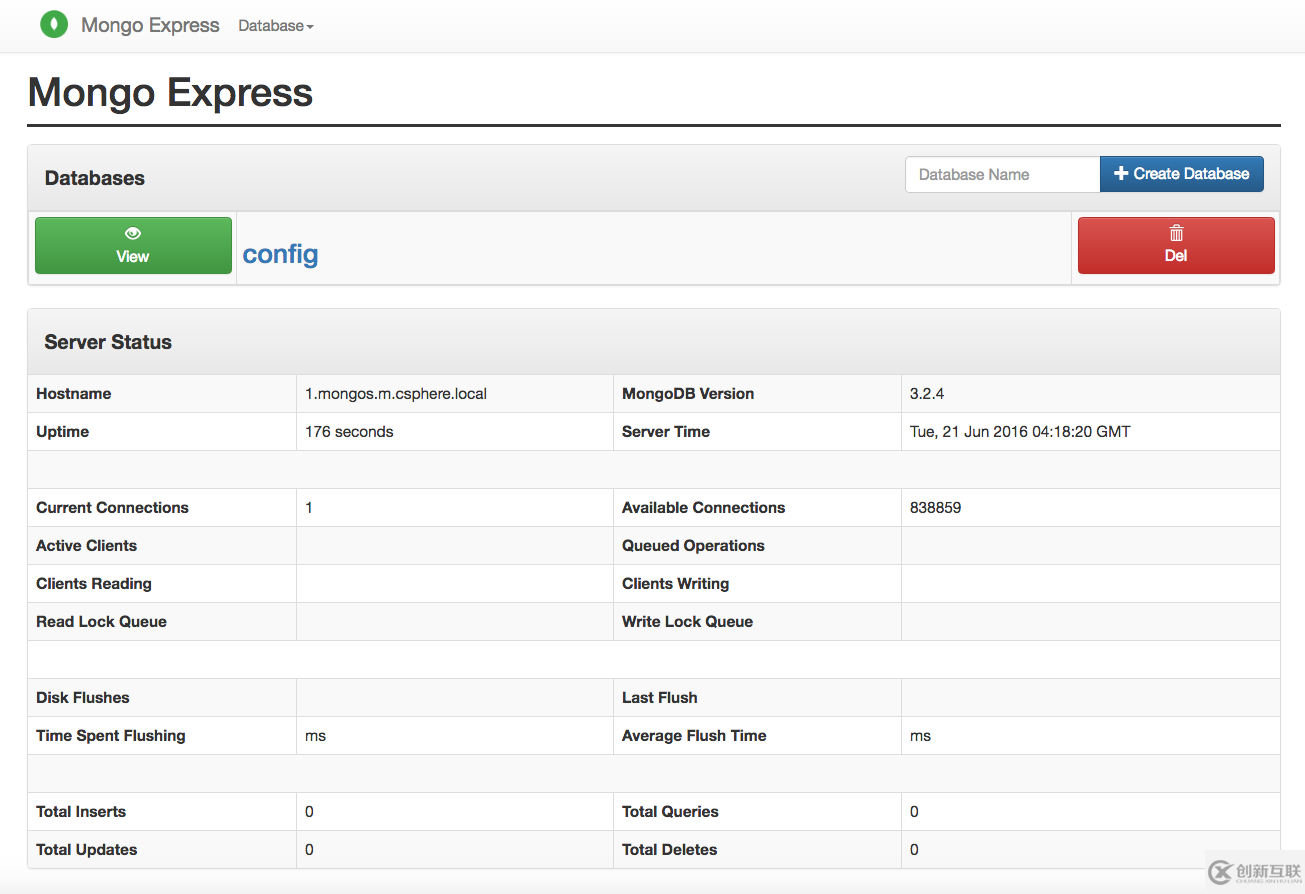The height and width of the screenshot is (894, 1305).
Task: Click the Server Status panel heading
Action: point(108,342)
